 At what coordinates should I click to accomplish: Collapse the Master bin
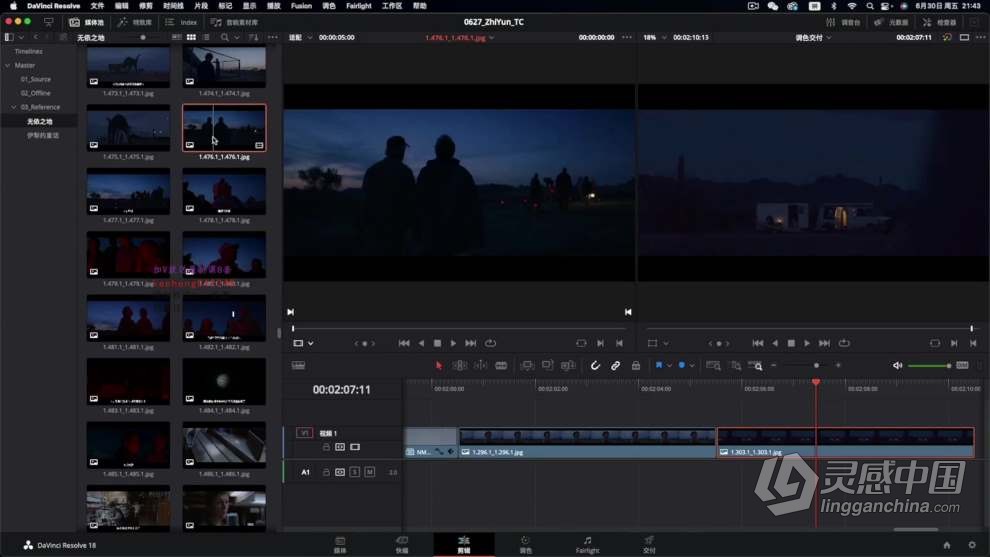tap(8, 65)
